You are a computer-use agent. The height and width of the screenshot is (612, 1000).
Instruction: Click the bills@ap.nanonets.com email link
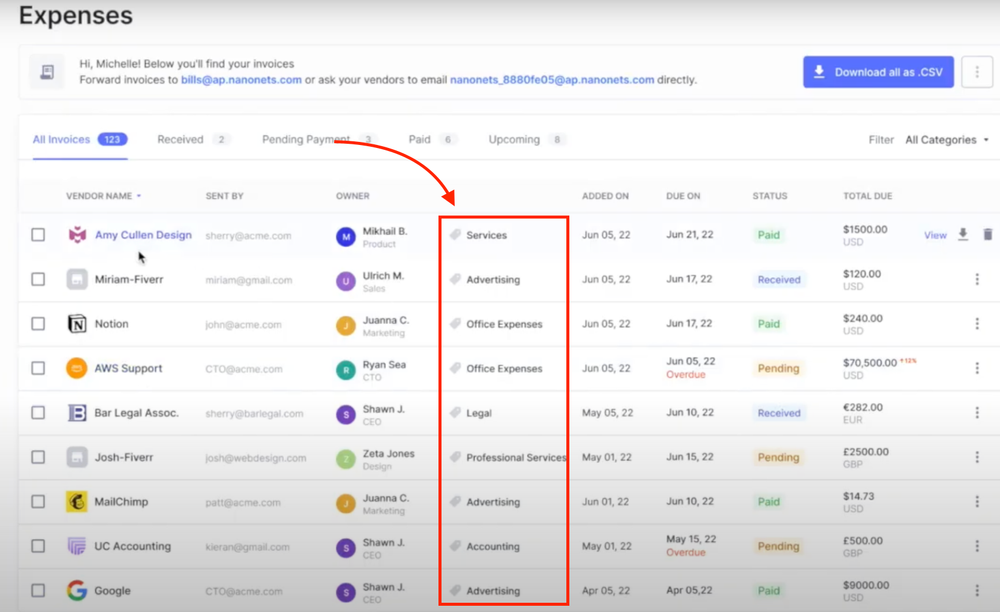[241, 80]
